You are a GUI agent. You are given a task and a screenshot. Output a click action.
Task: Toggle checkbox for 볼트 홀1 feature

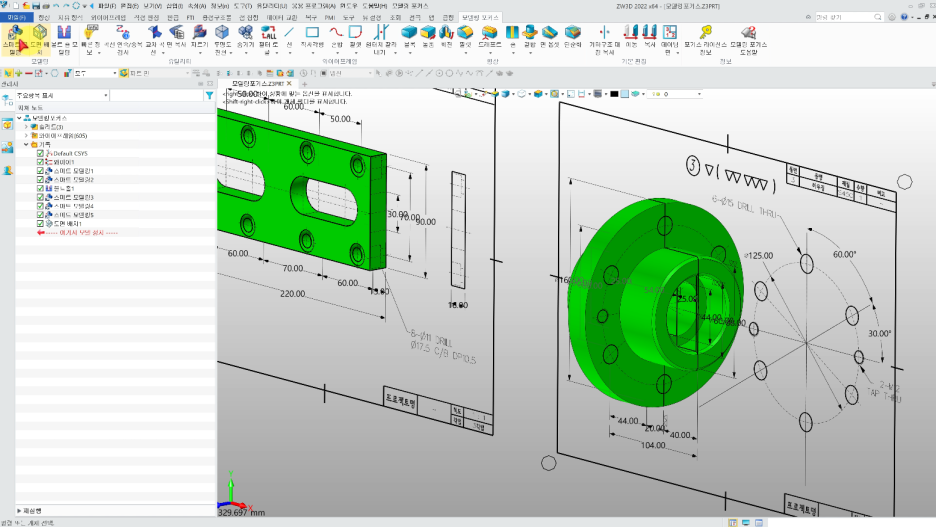click(40, 188)
